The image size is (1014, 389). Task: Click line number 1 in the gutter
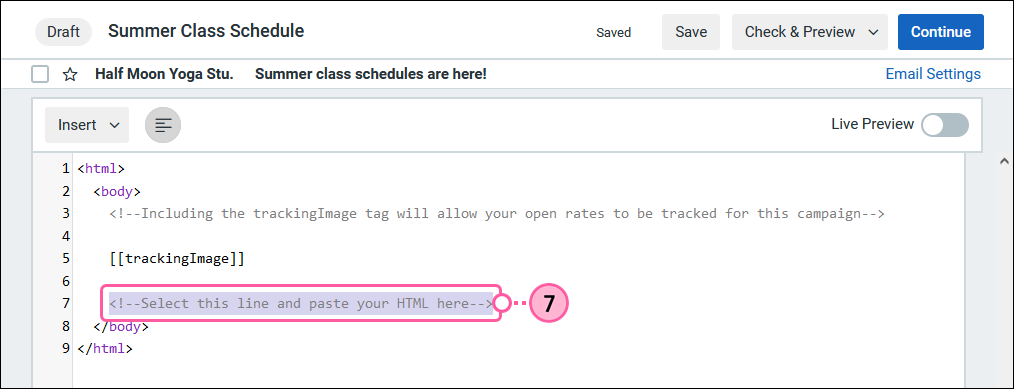[x=65, y=169]
